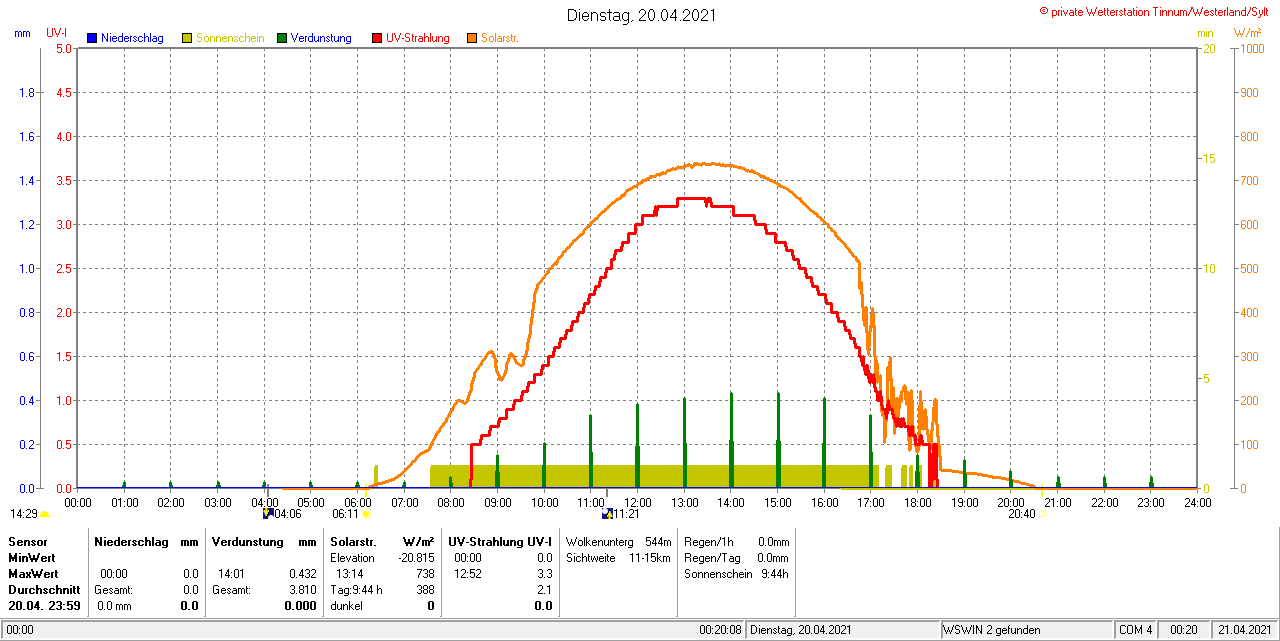Click the W/m² axis label at top right
Screen dimensions: 1280x641
coord(1247,33)
